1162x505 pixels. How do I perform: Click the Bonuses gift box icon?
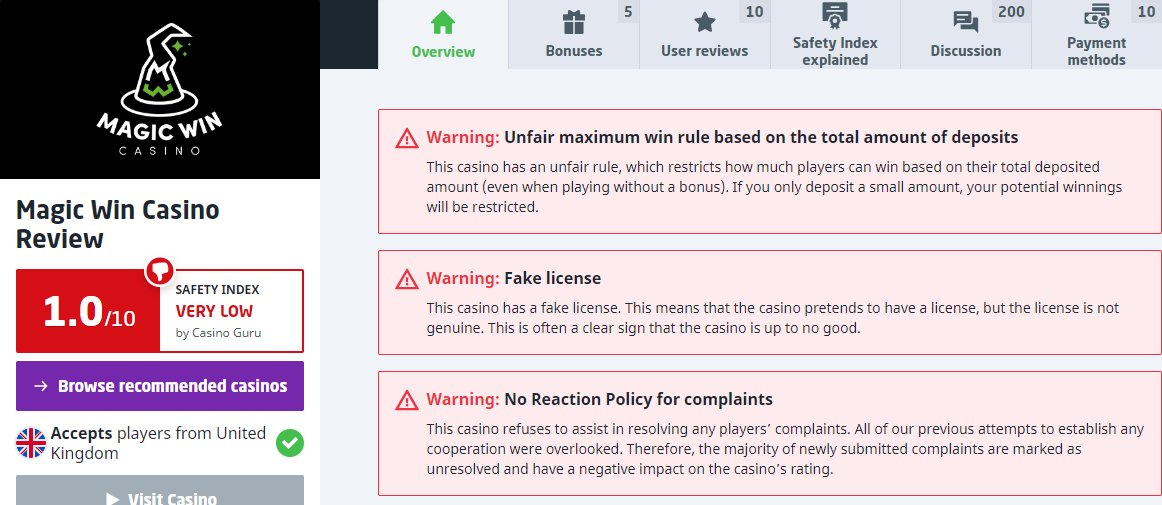click(x=574, y=22)
